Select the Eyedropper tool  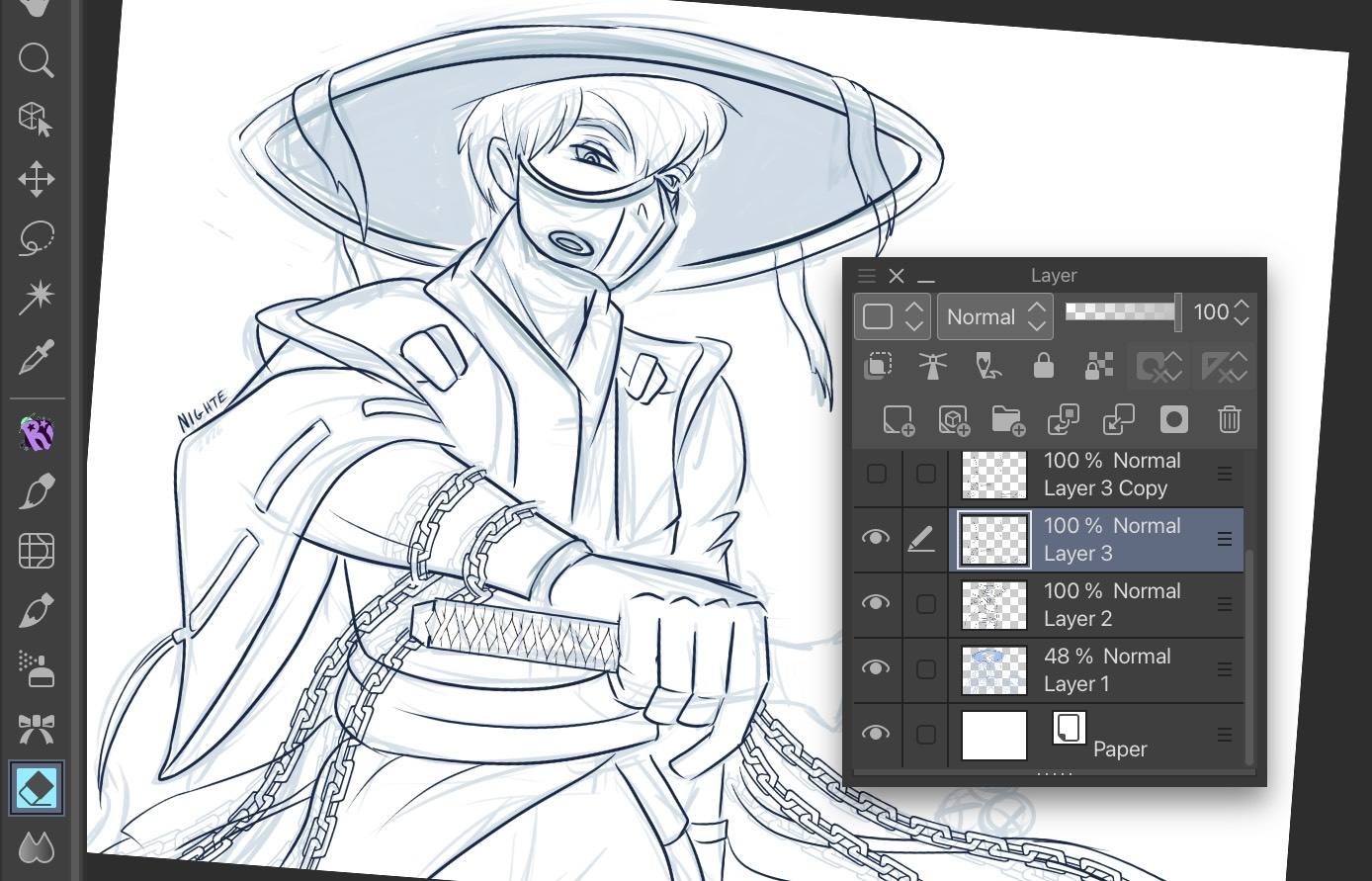36,358
